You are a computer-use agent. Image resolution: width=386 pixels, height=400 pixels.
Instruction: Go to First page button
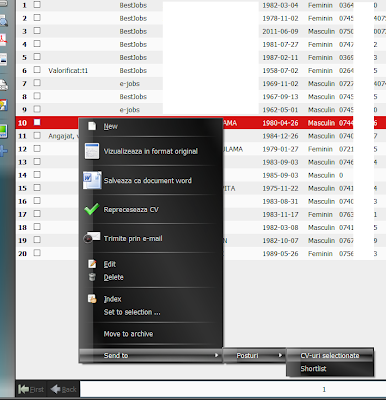[x=31, y=389]
